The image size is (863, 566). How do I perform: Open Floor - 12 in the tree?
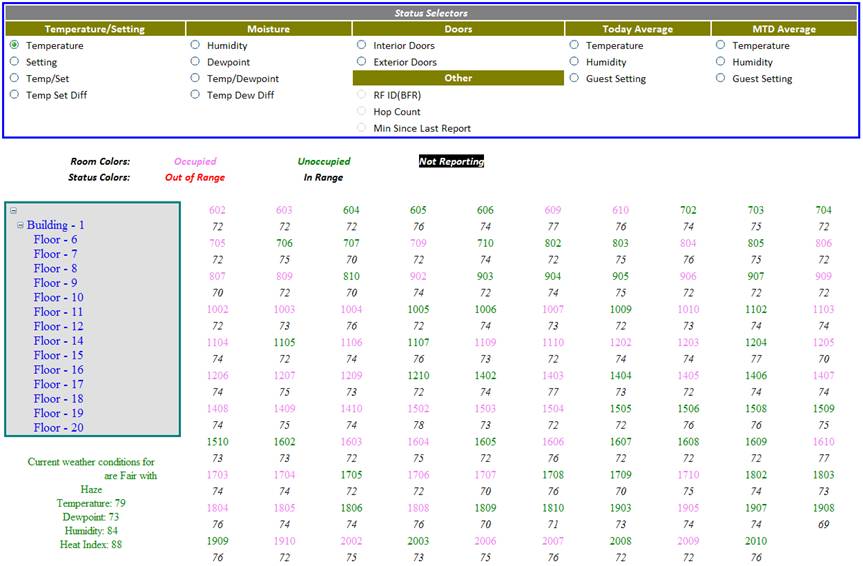[58, 326]
